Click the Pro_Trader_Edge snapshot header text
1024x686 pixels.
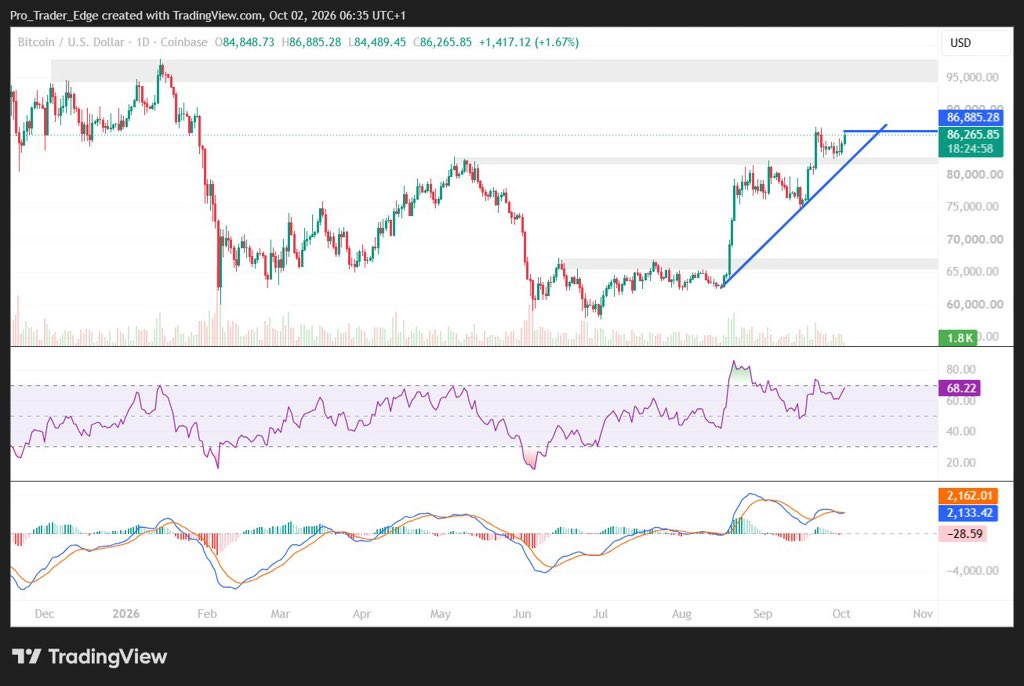point(208,15)
